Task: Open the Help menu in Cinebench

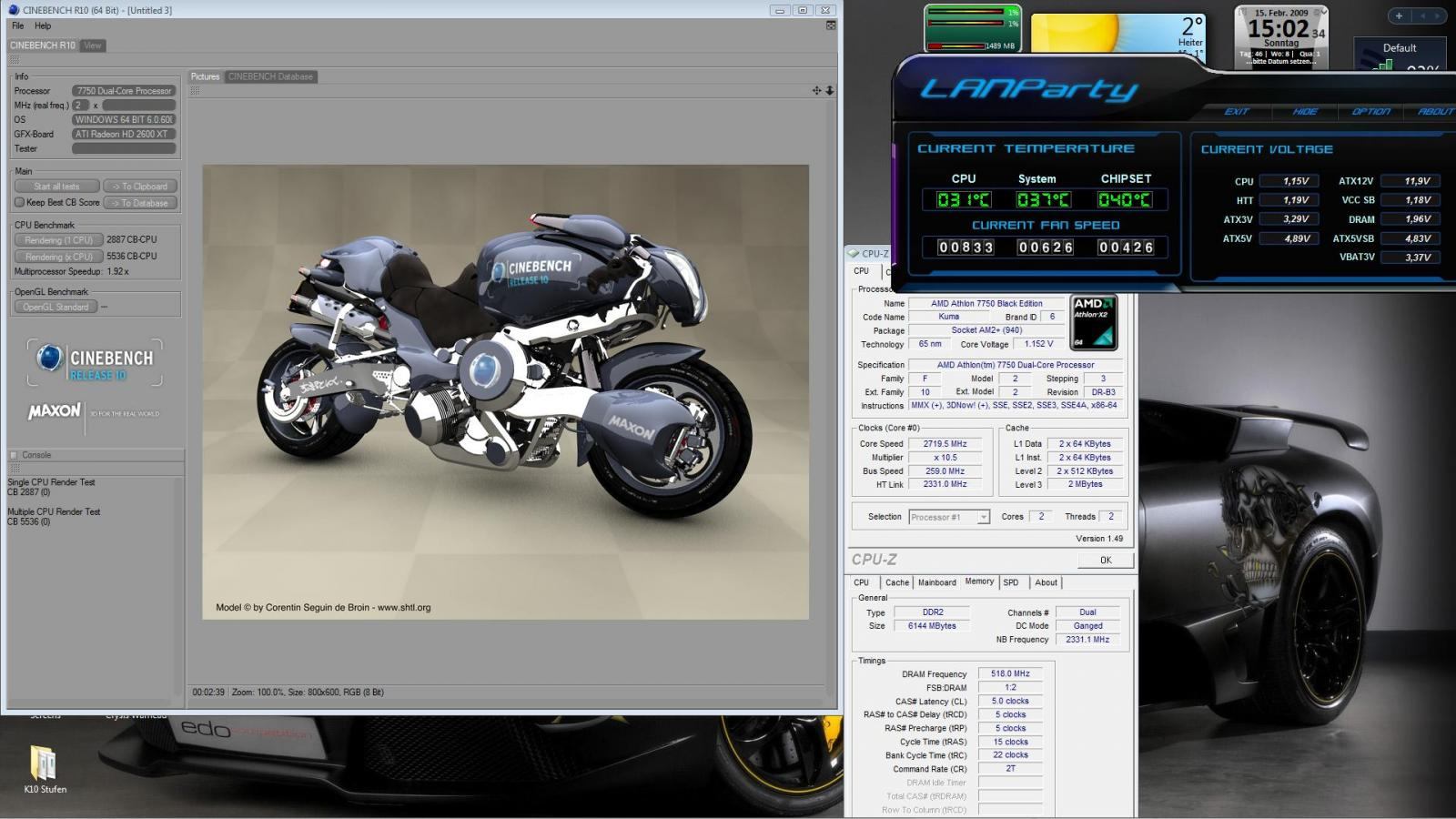Action: coord(43,25)
